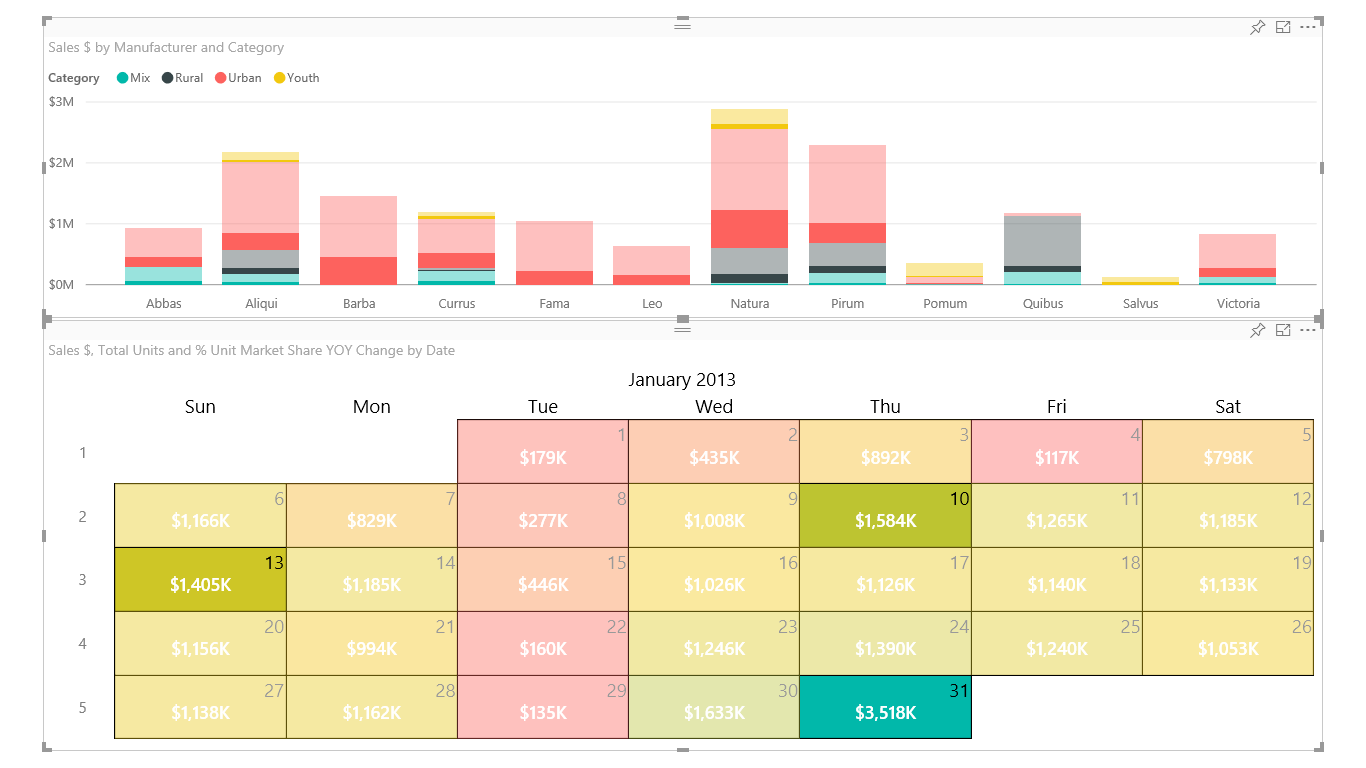
Task: Click the calendar cell with $179K
Action: (x=543, y=451)
